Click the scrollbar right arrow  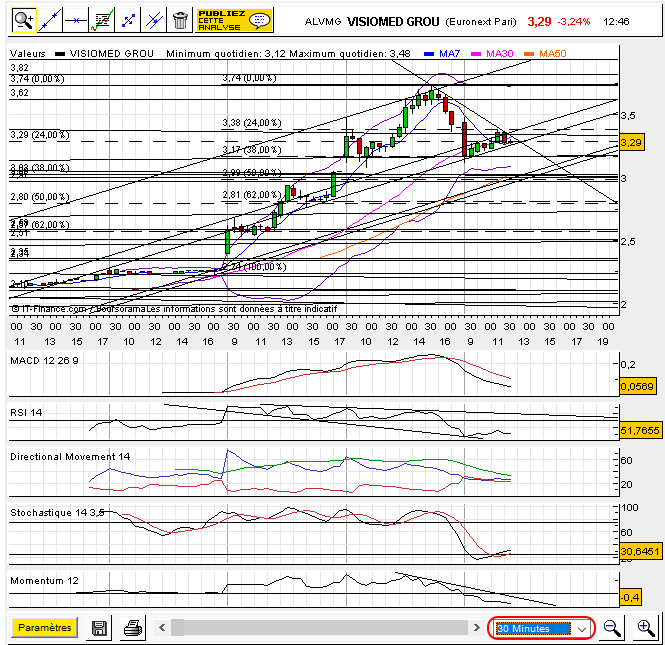click(477, 627)
